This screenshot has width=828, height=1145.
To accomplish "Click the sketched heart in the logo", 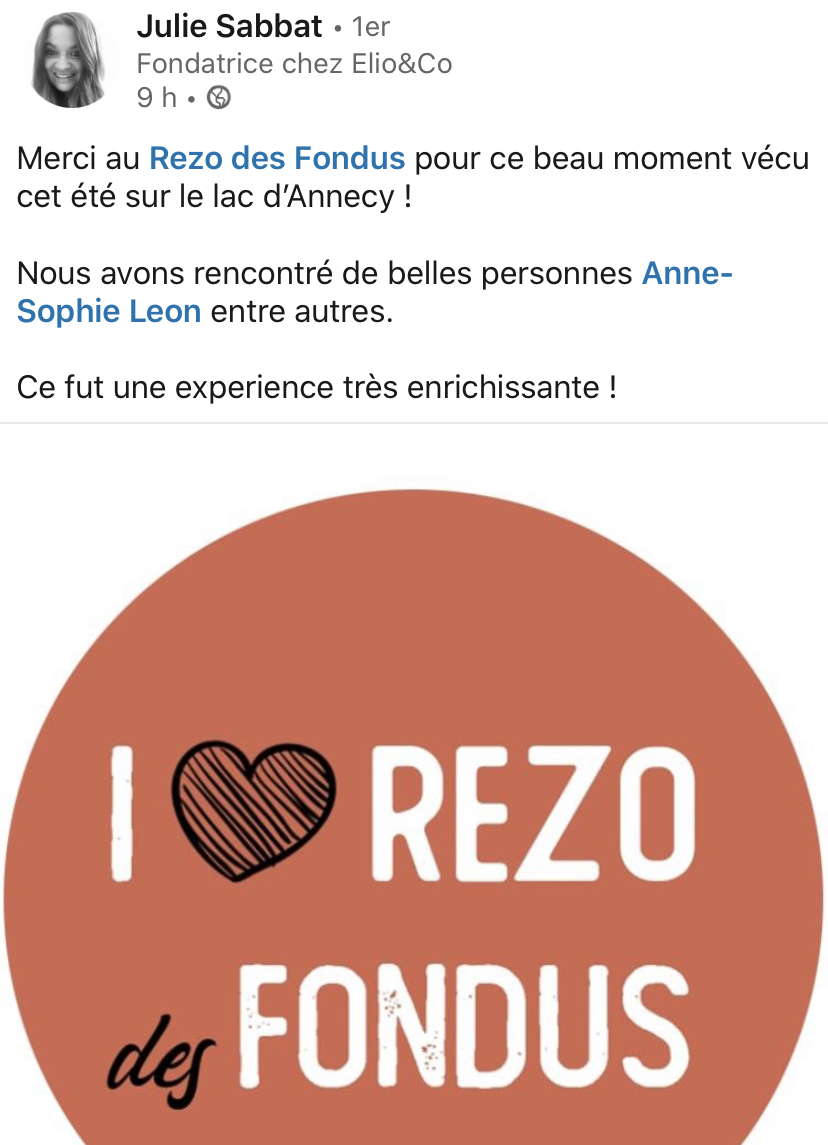I will tap(253, 811).
